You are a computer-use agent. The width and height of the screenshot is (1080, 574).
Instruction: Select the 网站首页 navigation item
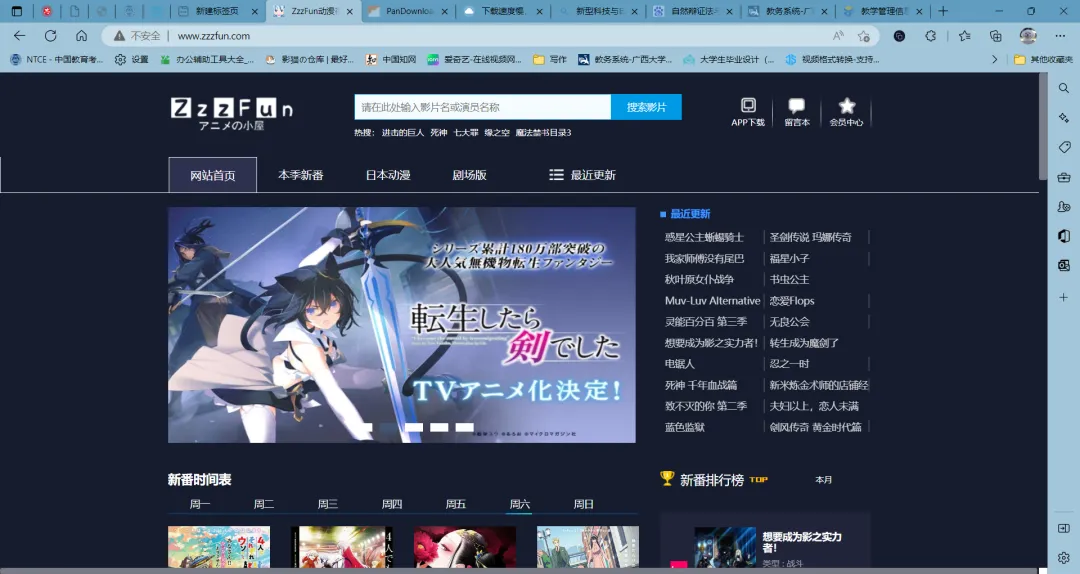tap(213, 175)
